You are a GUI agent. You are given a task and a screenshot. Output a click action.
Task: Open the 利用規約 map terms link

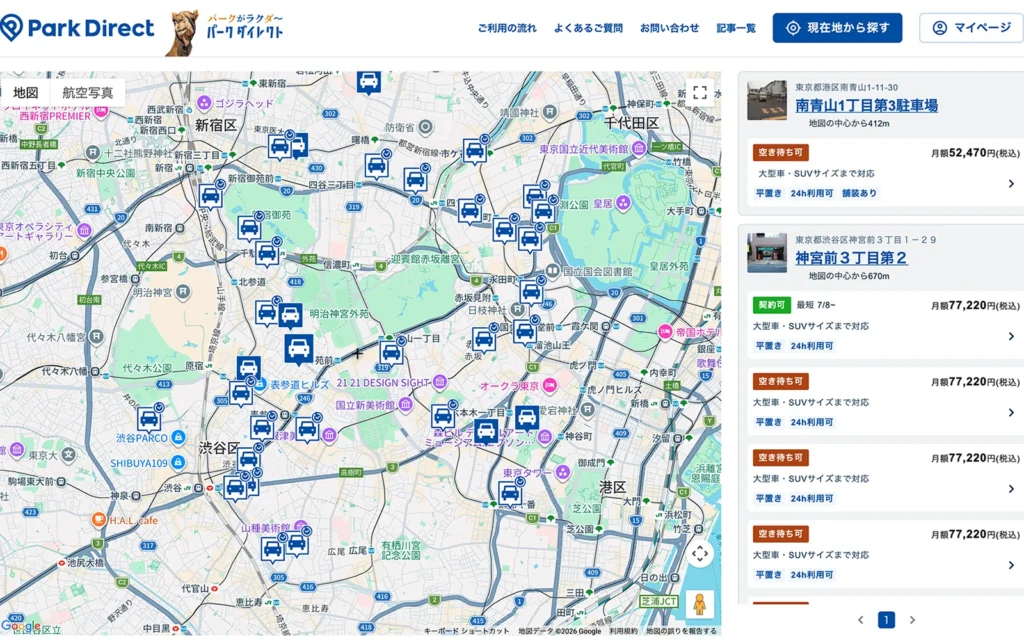tap(623, 631)
